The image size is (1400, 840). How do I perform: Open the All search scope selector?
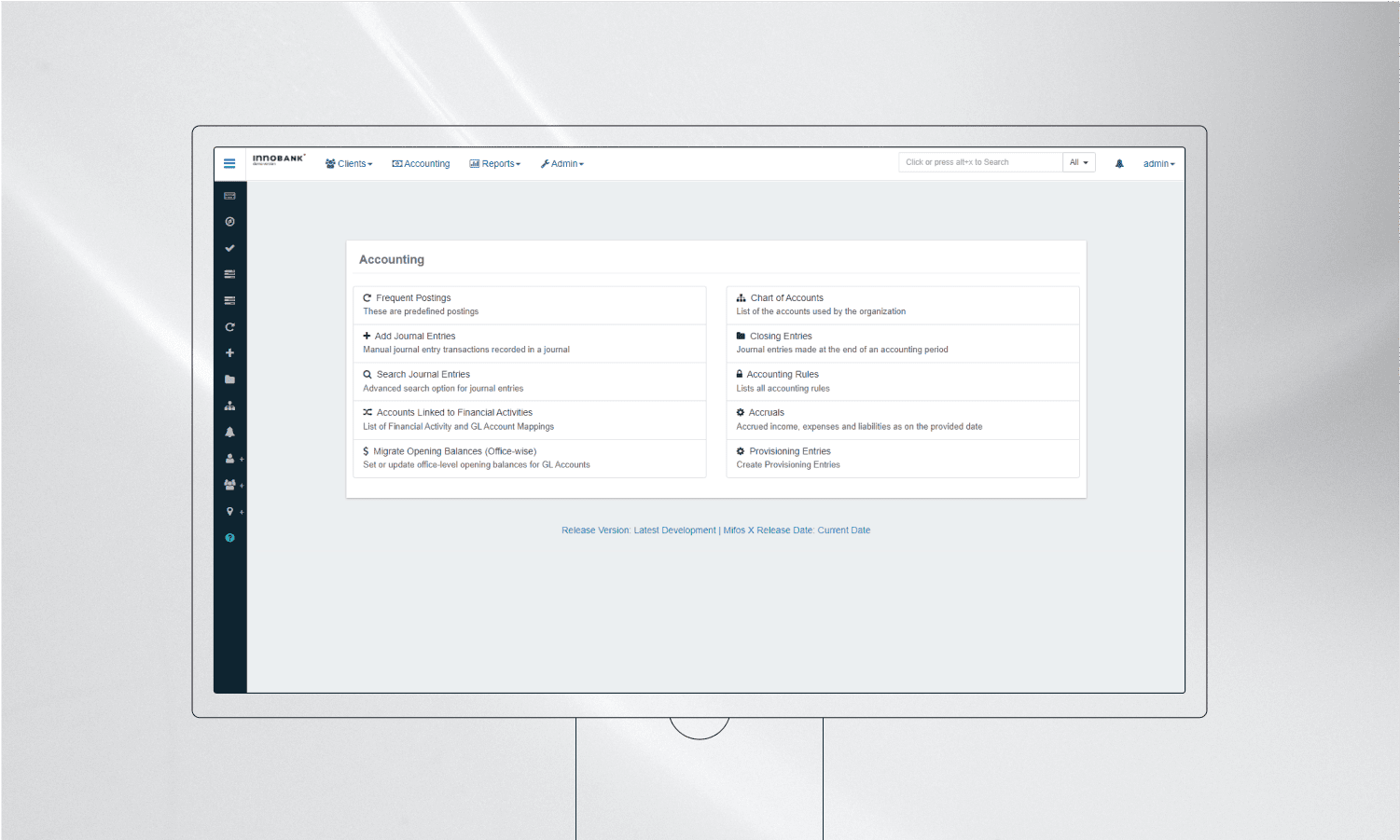click(1078, 161)
